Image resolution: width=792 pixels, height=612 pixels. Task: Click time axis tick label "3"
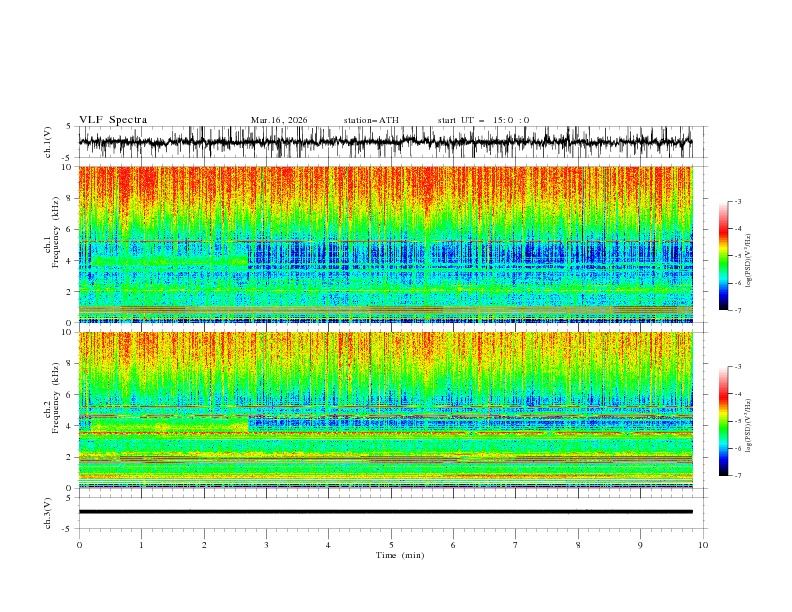tap(266, 545)
